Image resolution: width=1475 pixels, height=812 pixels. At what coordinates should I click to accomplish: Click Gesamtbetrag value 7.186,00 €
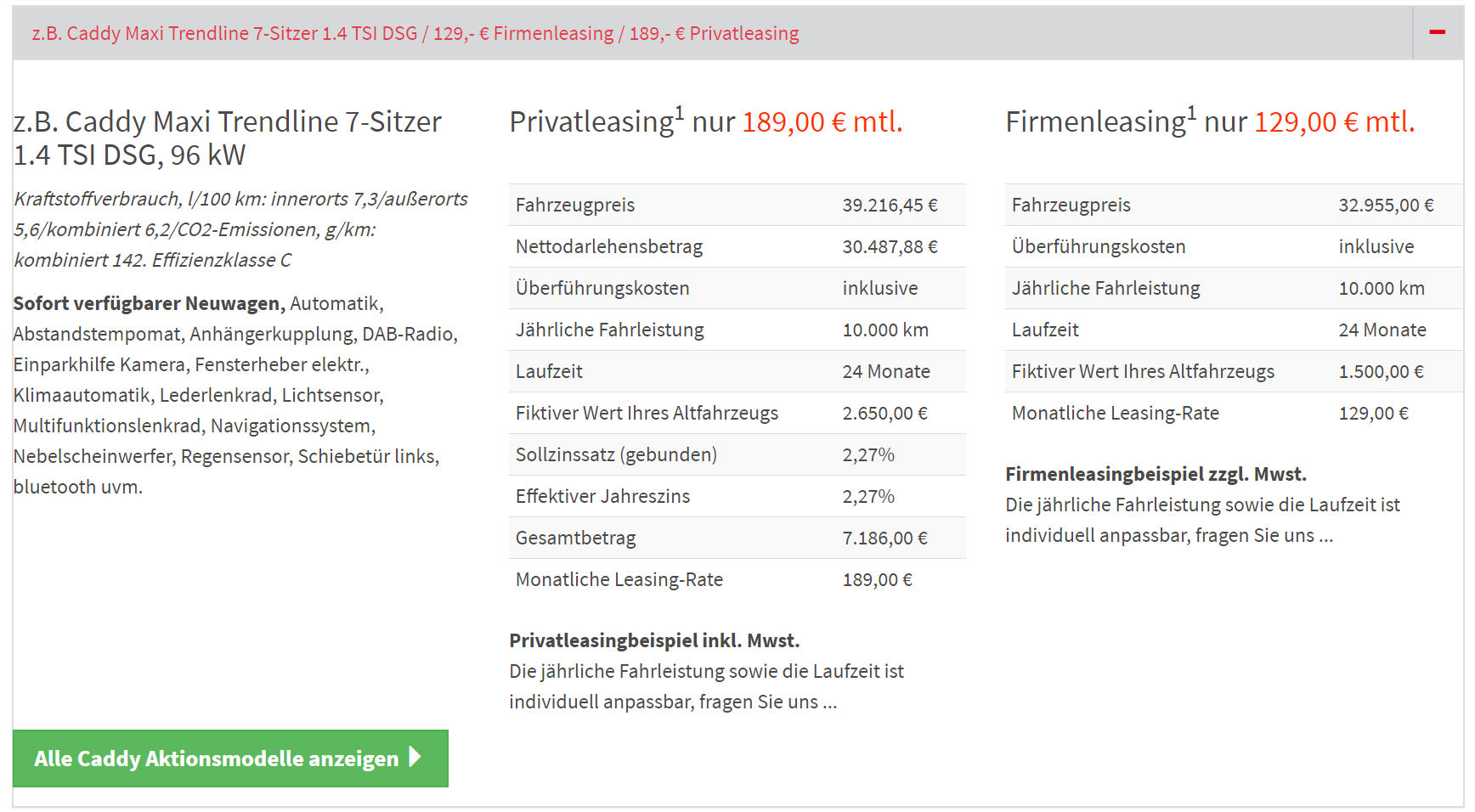click(x=884, y=538)
